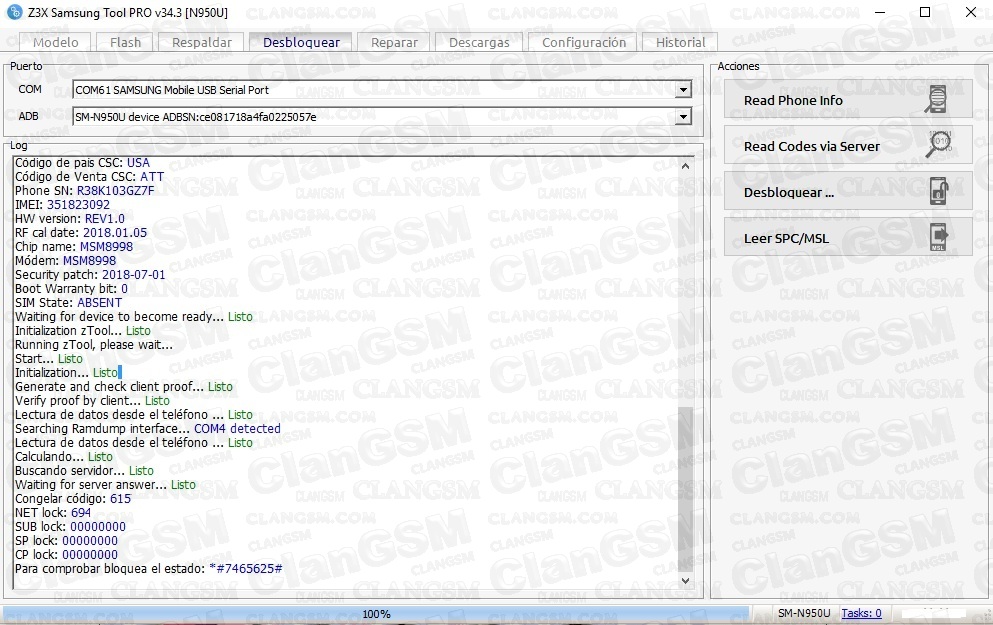Viewport: 993px width, 625px height.
Task: Click the NET lock: 694 log line
Action: pos(53,513)
